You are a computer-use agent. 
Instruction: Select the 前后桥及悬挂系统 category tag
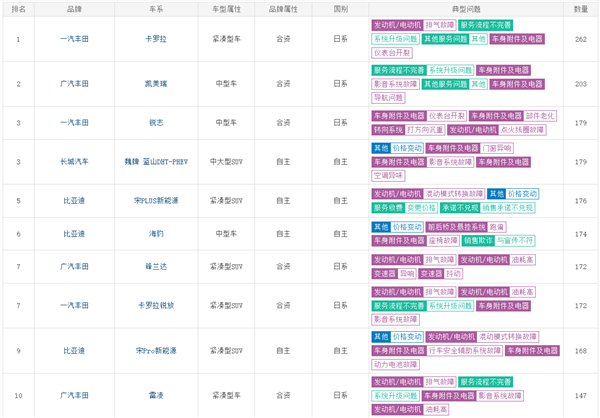click(457, 227)
